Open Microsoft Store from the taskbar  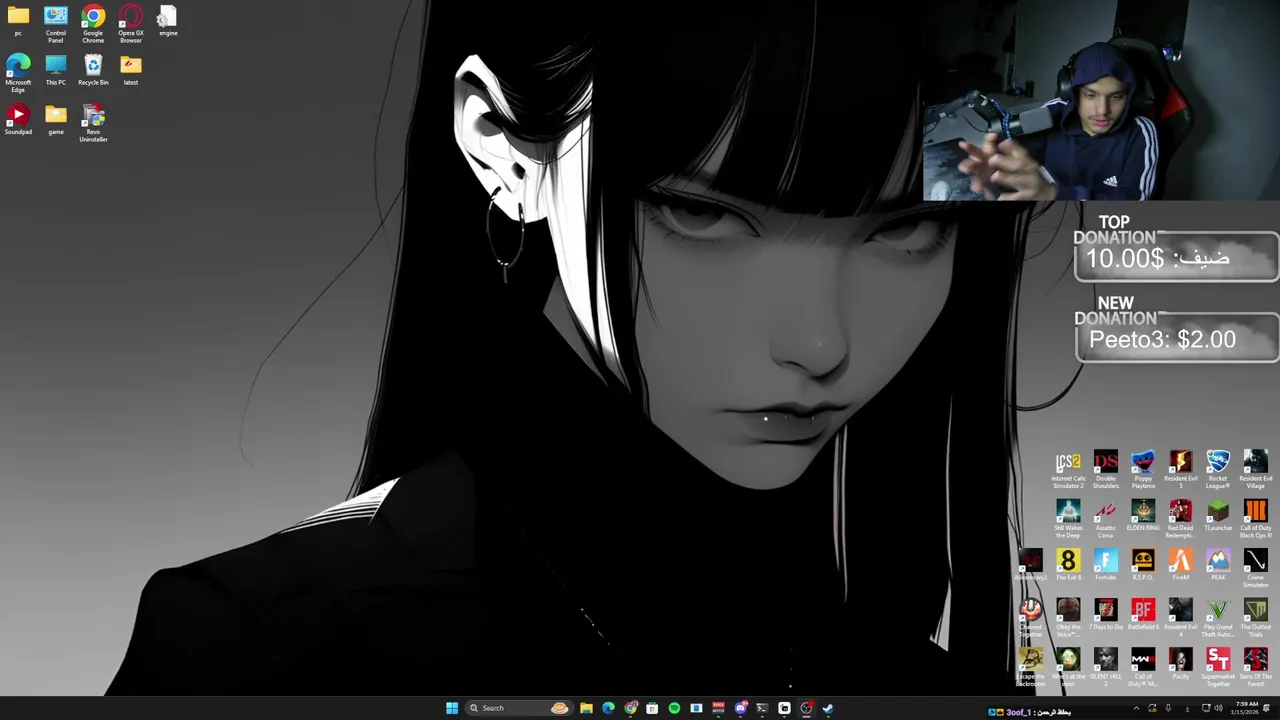(x=652, y=708)
